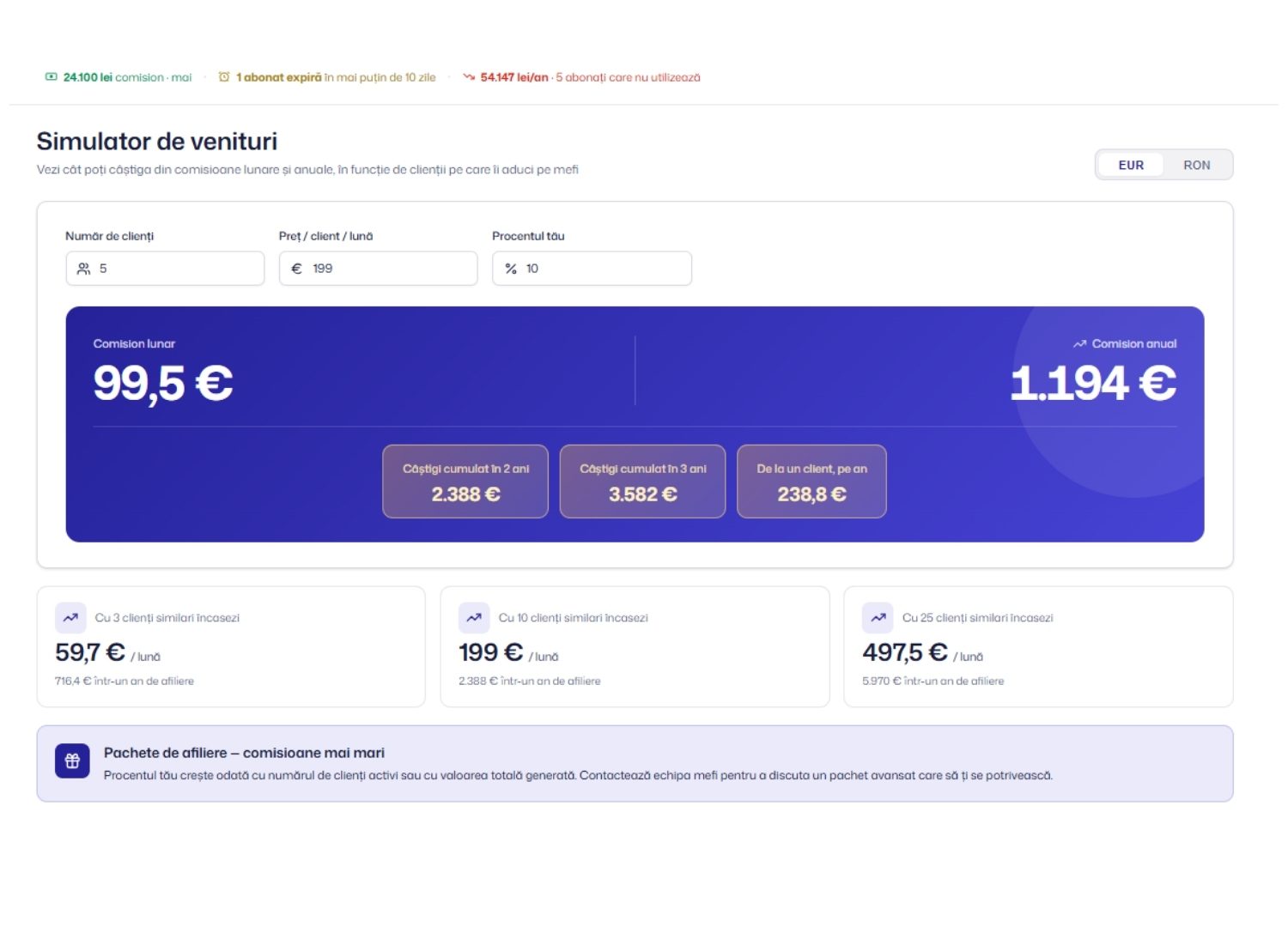Open the 1 abonat expiră alert
This screenshot has height=927, width=1288.
click(327, 77)
